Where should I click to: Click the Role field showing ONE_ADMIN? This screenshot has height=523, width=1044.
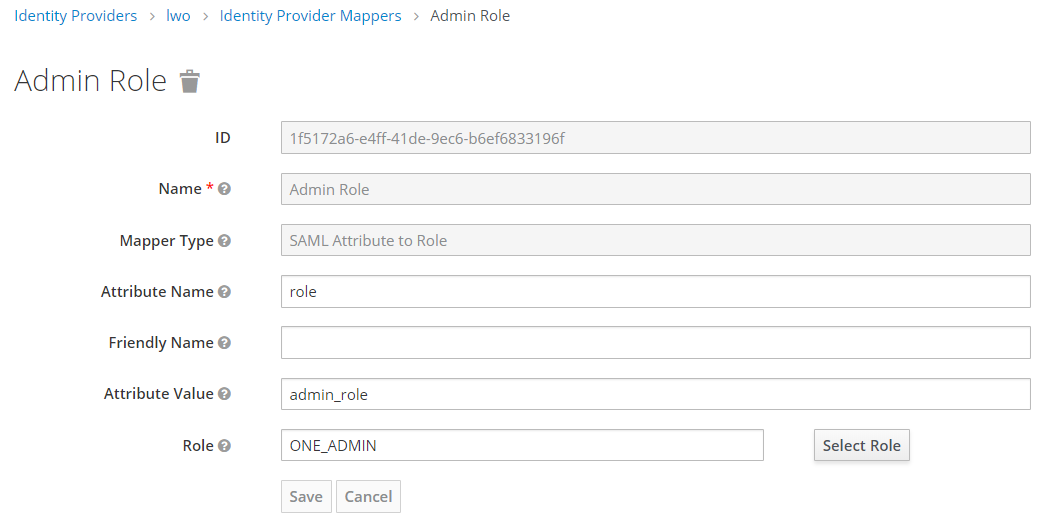[522, 446]
